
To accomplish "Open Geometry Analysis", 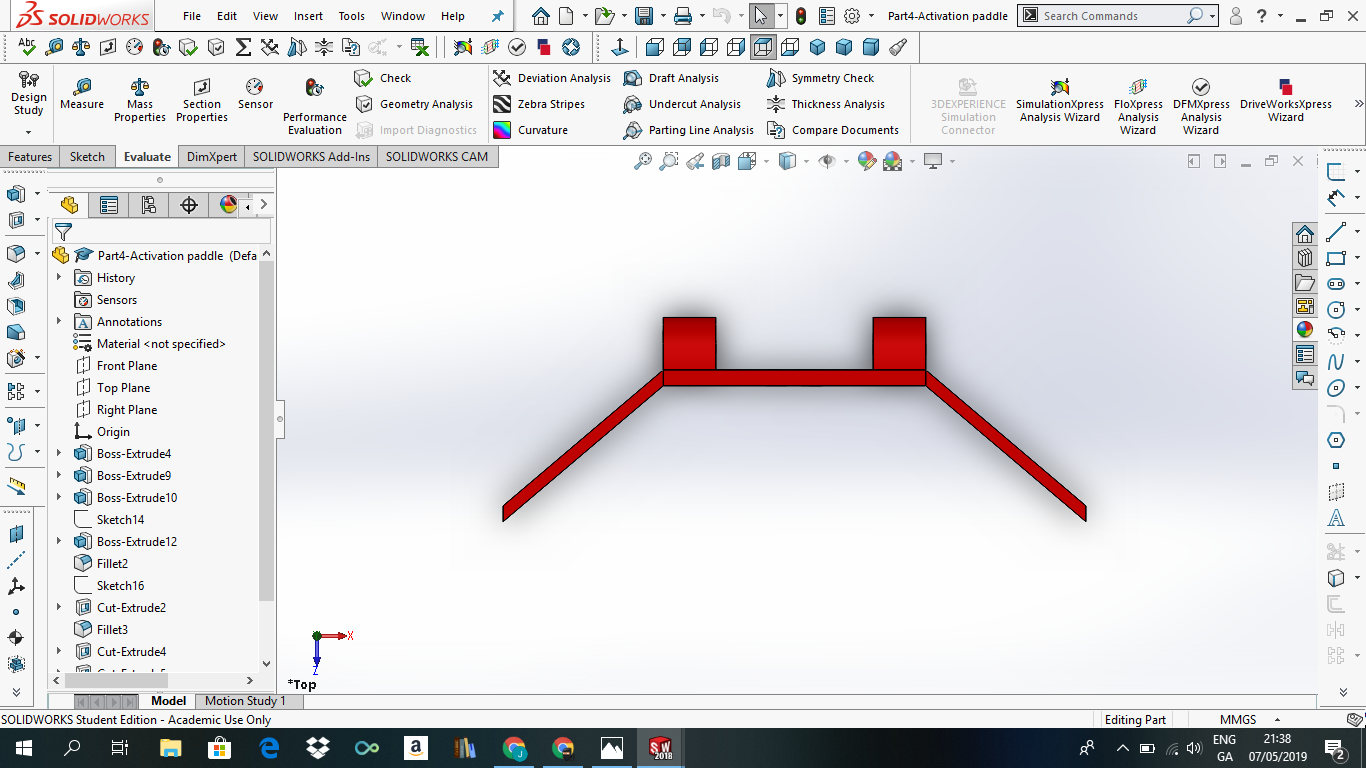I will coord(414,104).
